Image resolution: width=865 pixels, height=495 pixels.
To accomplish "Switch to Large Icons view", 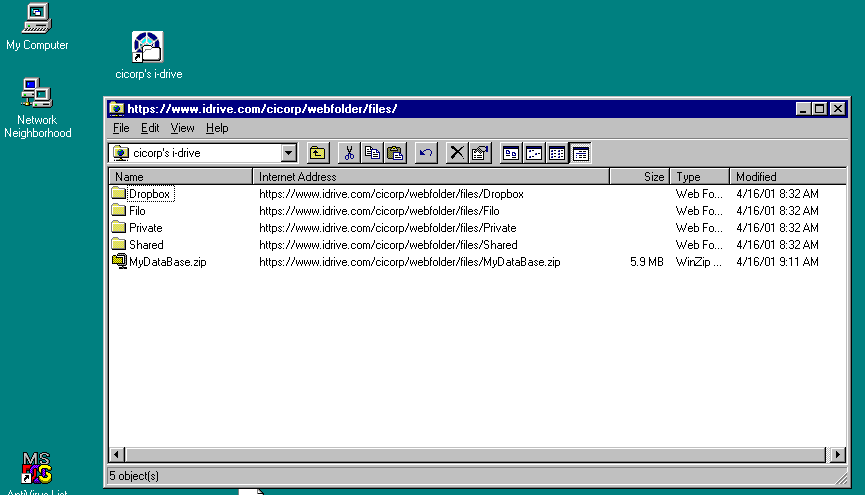I will [x=511, y=153].
